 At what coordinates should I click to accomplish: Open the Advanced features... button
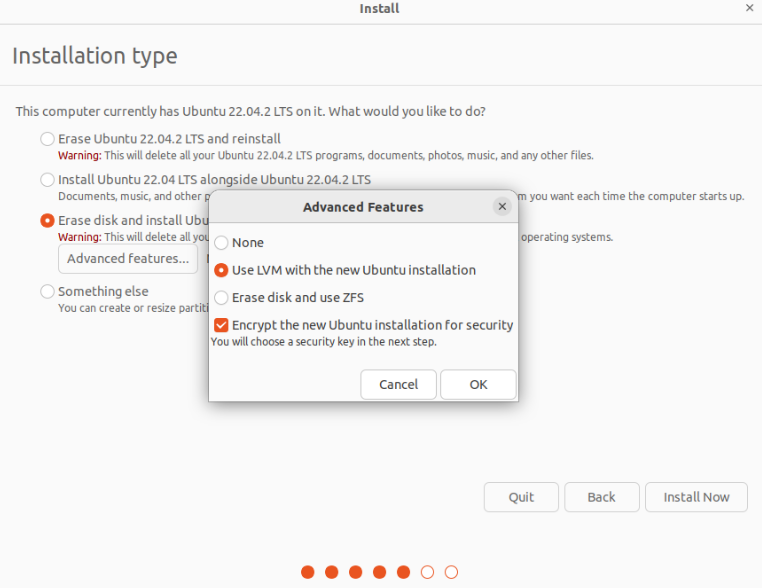[128, 259]
